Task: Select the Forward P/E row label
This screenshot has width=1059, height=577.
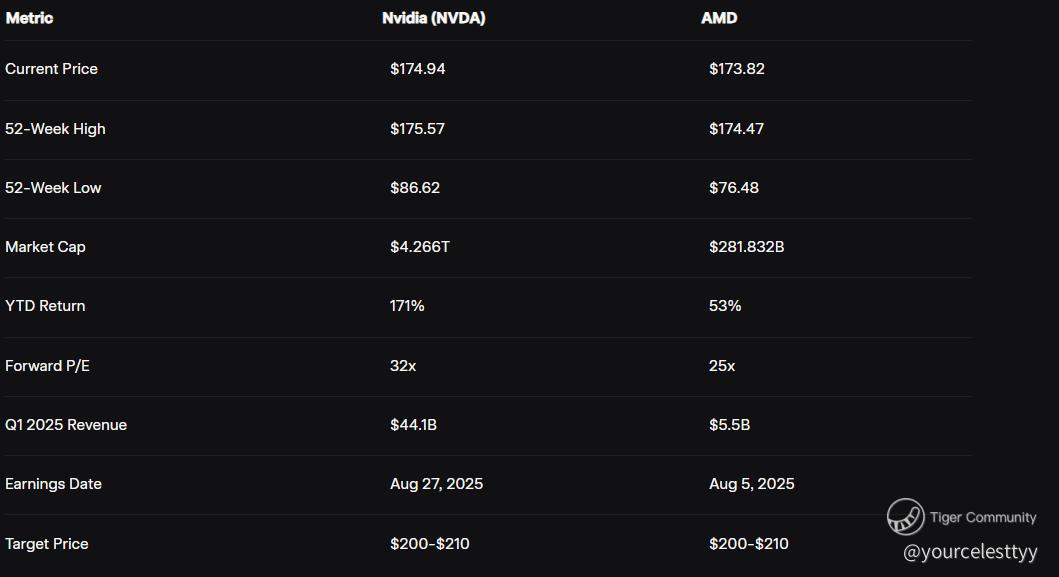Action: (47, 366)
